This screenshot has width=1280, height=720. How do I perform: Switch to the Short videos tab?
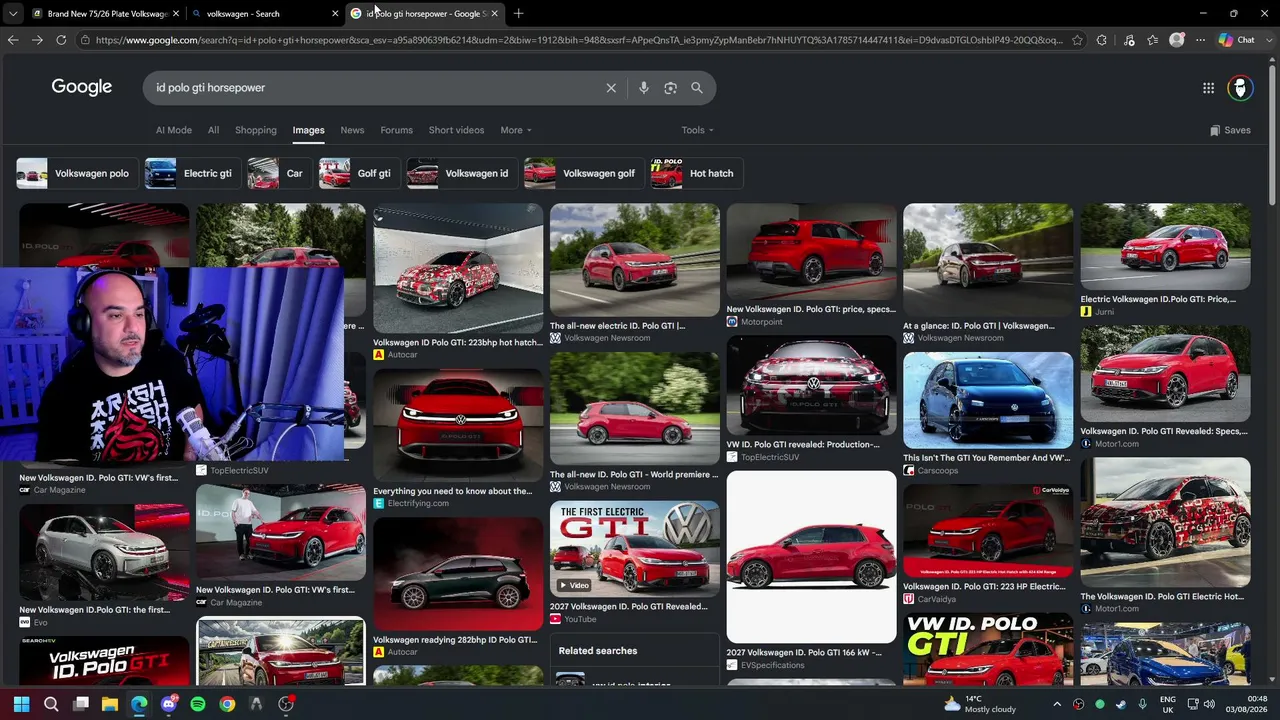click(x=456, y=130)
